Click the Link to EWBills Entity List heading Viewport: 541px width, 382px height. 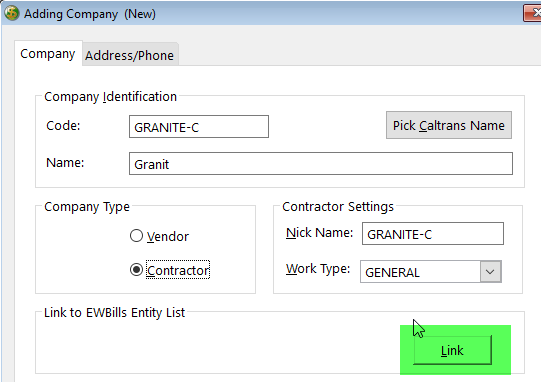(115, 313)
